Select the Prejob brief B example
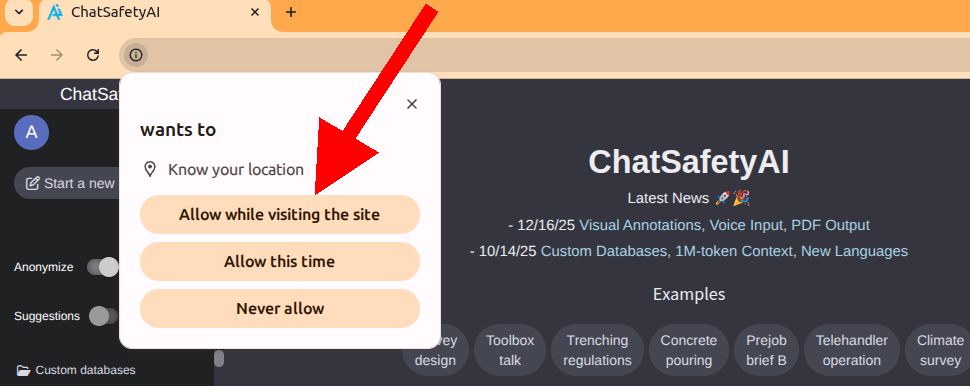This screenshot has height=386, width=970. [766, 350]
